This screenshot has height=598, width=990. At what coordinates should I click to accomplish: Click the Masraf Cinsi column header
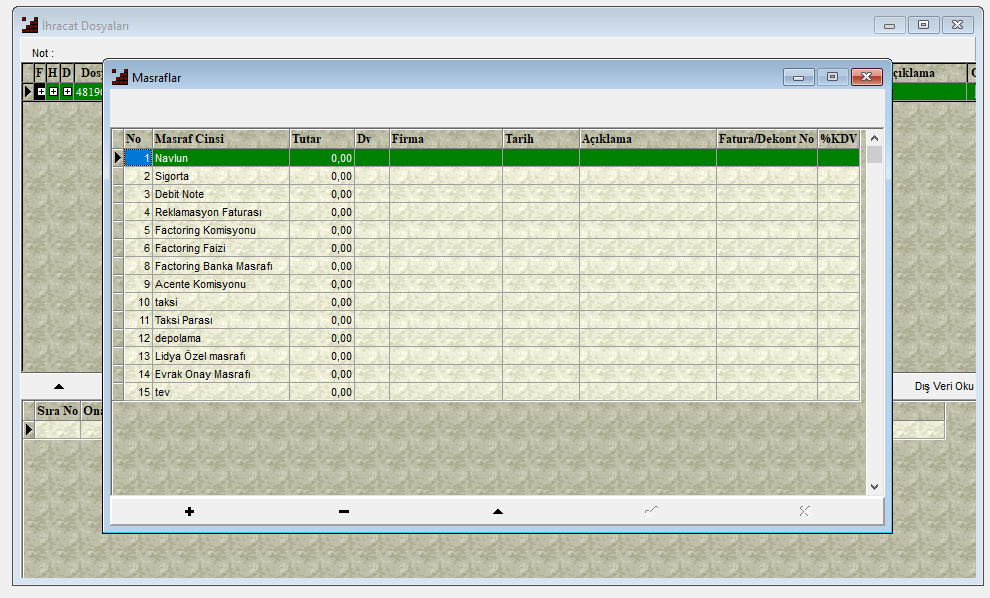(220, 139)
